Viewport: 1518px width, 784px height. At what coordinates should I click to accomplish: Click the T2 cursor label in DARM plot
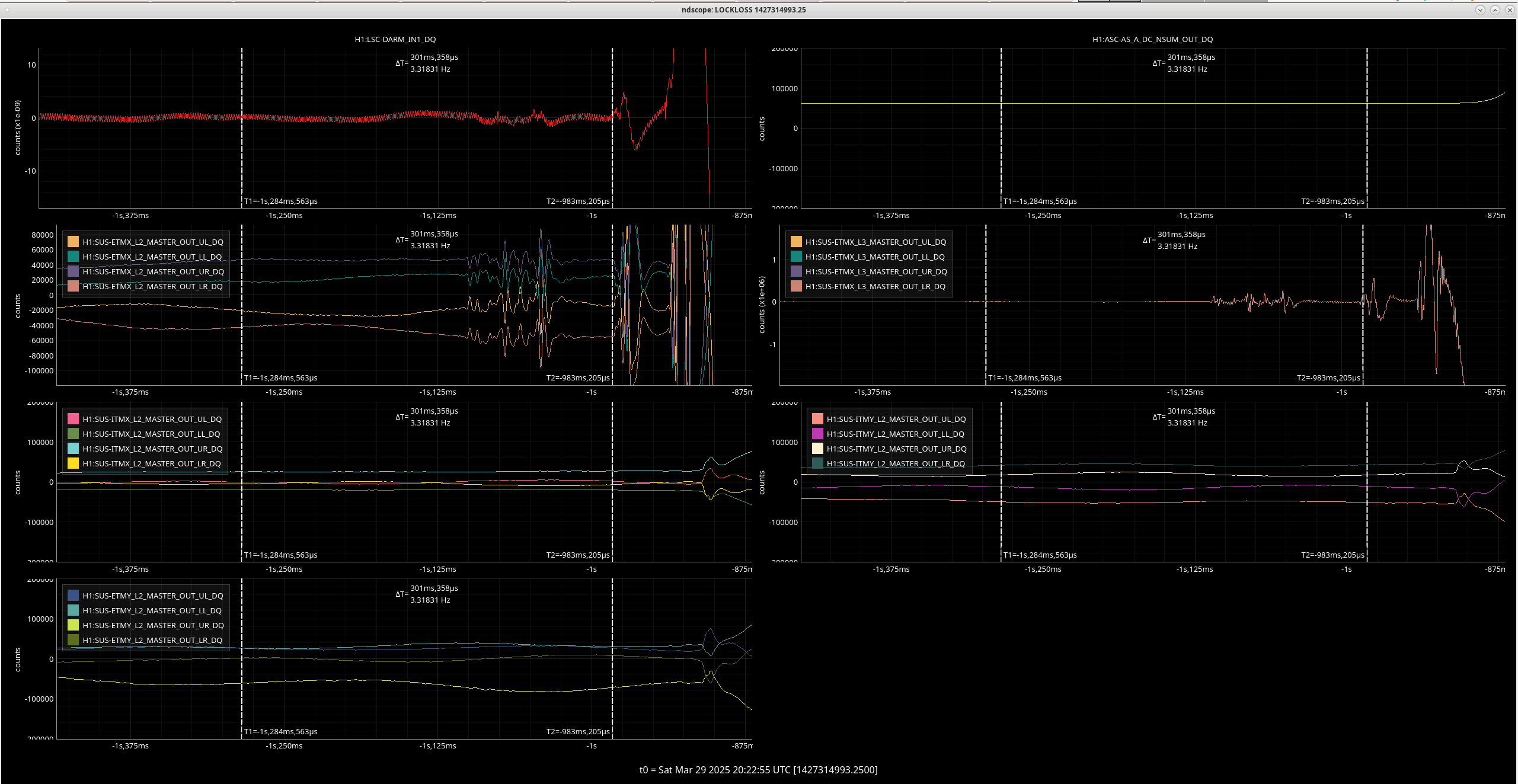[x=578, y=201]
